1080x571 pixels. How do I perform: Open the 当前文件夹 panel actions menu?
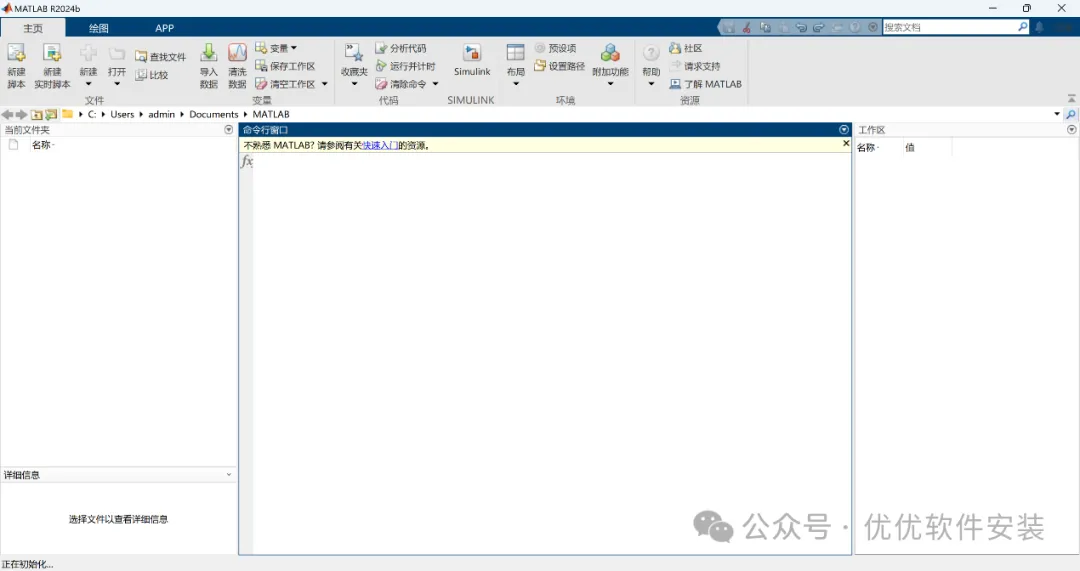point(229,129)
